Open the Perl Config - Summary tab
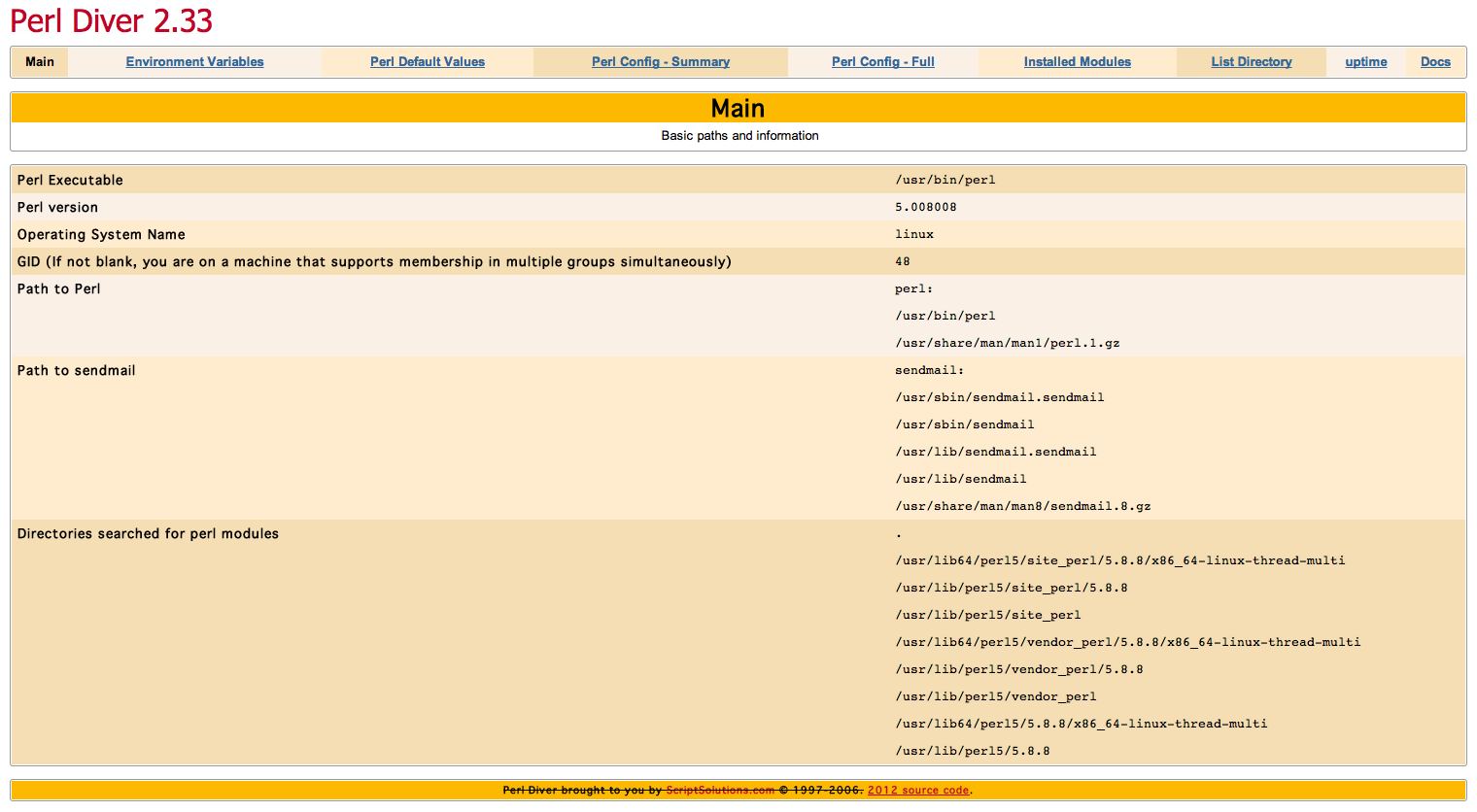Screen dimensions: 1477x812 pyautogui.click(x=661, y=62)
